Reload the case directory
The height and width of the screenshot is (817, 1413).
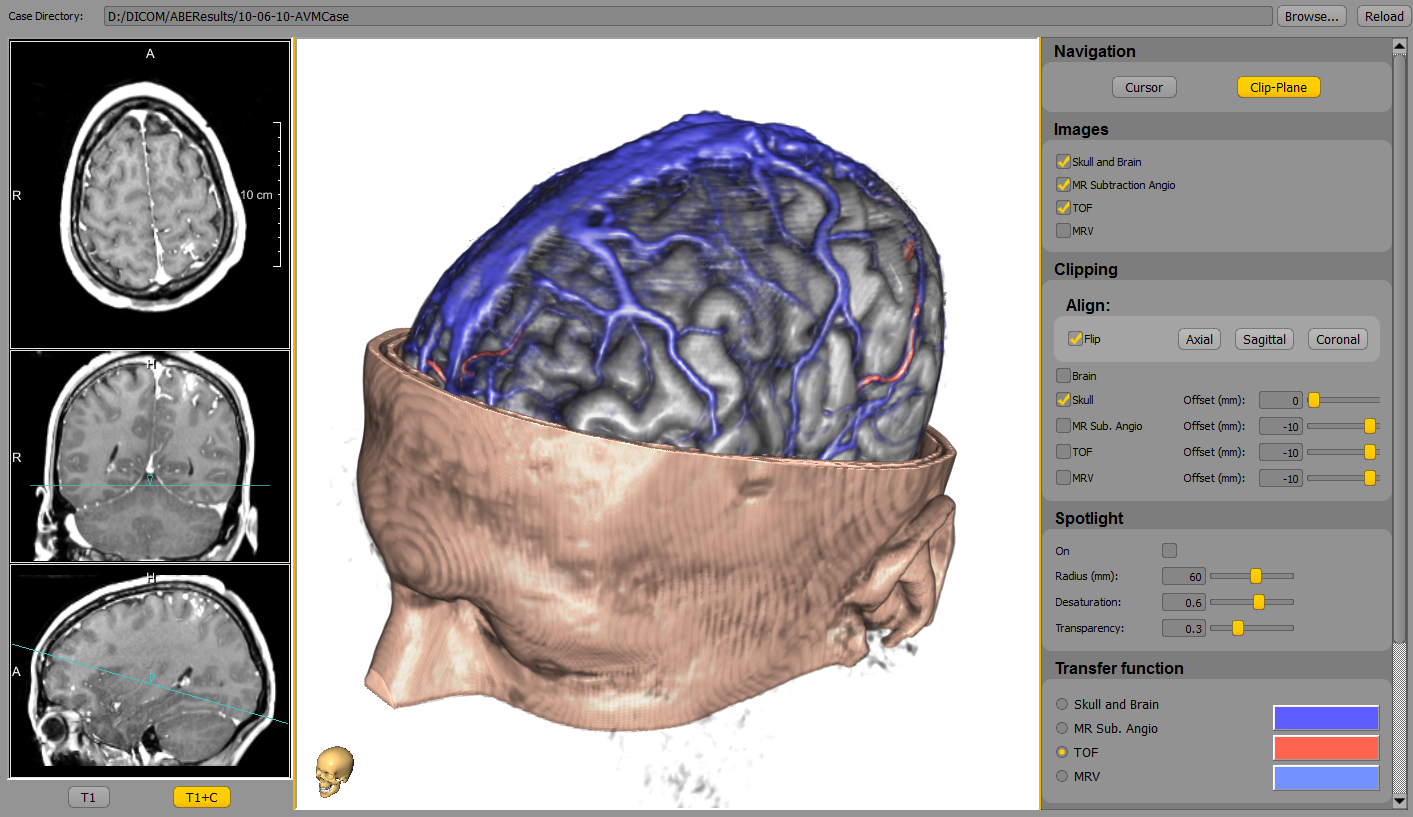(x=1384, y=16)
